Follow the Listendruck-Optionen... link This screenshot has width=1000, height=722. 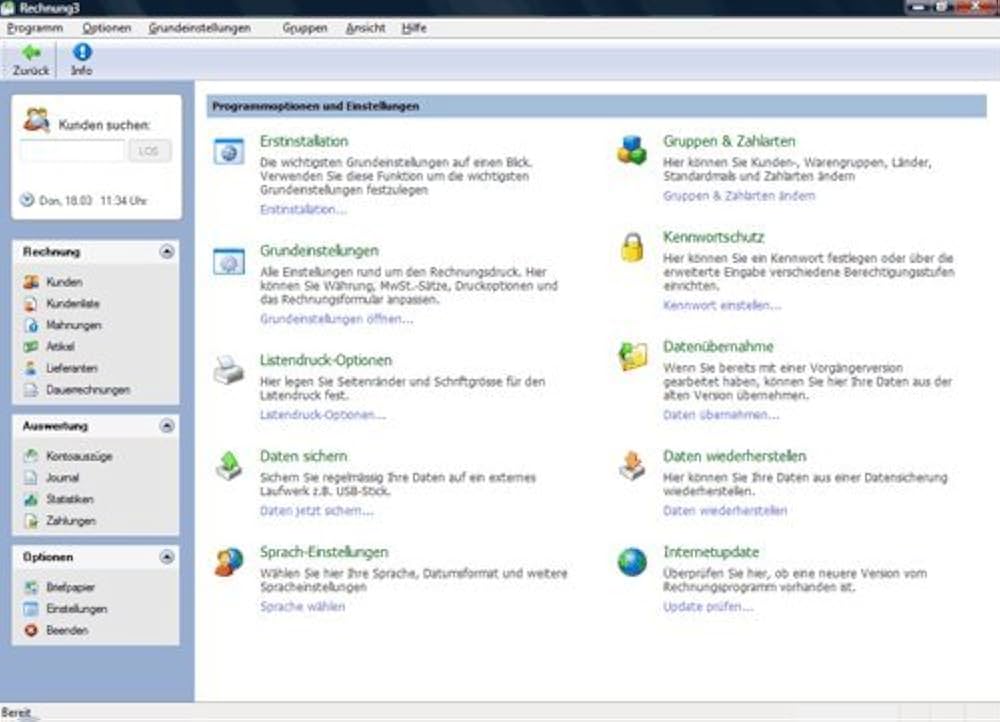click(x=323, y=415)
